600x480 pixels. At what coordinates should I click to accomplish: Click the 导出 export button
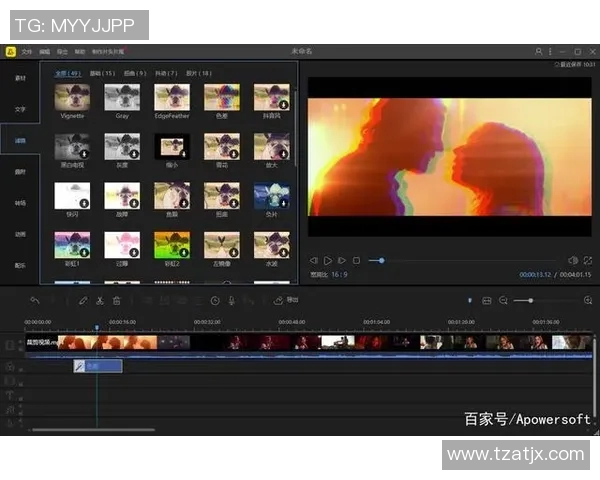(287, 300)
